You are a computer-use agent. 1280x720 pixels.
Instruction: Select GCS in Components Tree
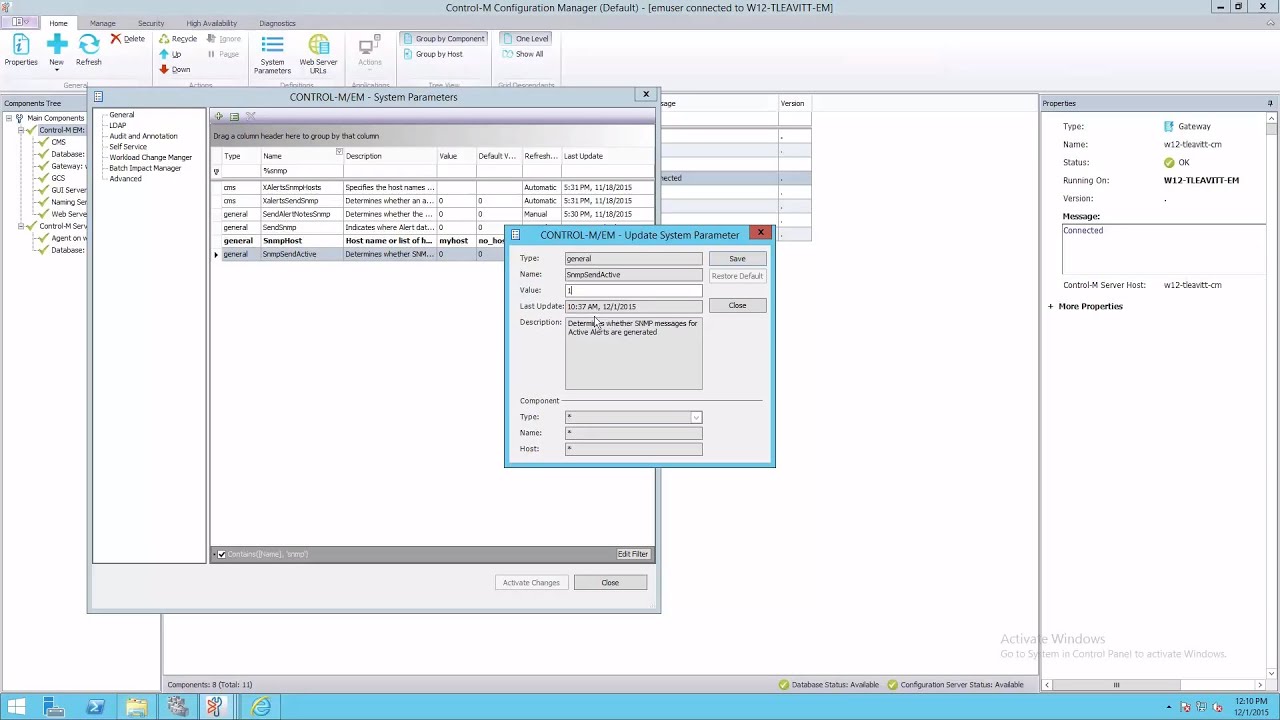click(x=58, y=178)
